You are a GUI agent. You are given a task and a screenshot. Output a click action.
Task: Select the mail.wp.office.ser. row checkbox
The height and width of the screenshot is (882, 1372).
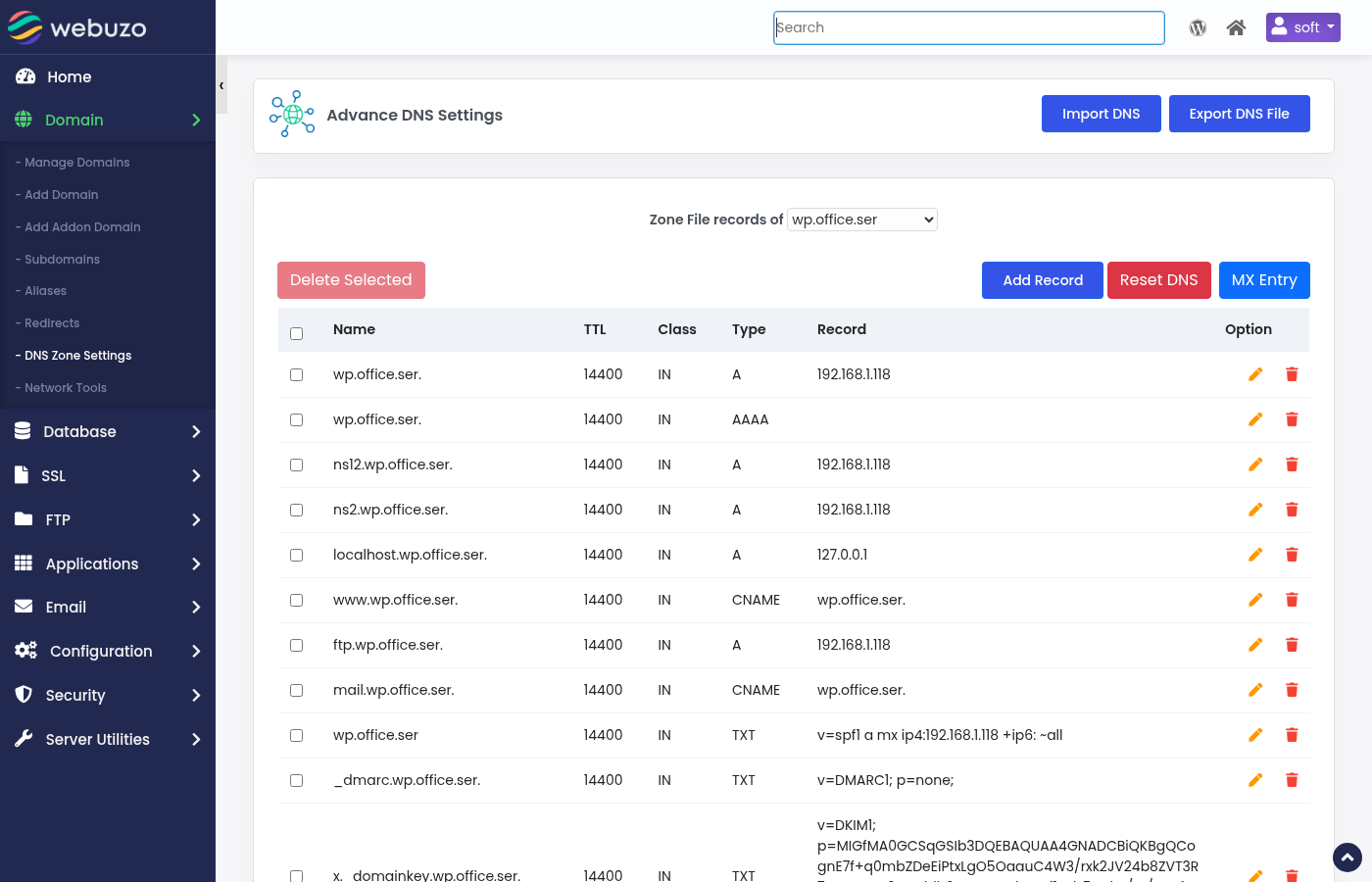[x=297, y=690]
